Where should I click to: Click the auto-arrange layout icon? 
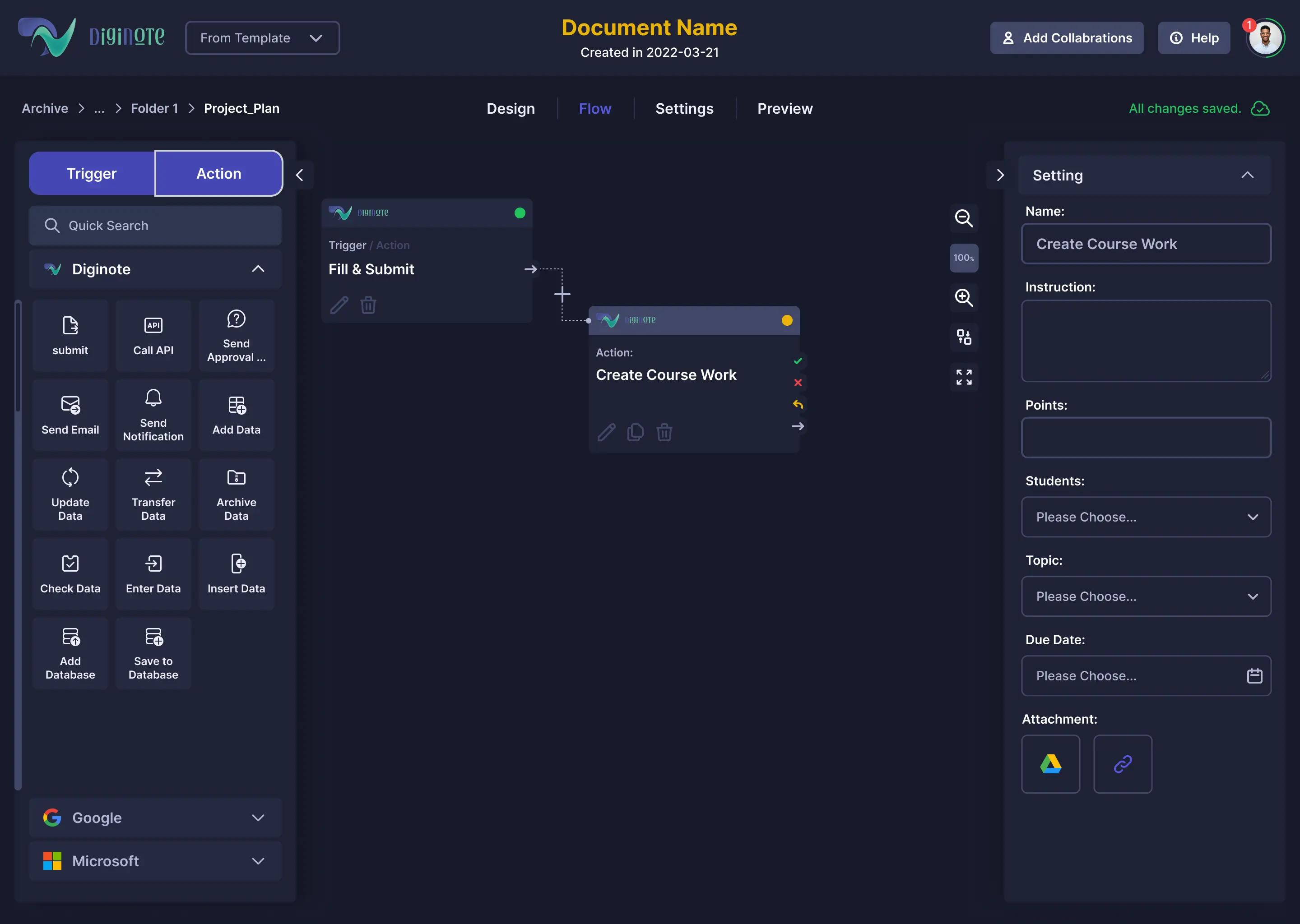pyautogui.click(x=964, y=337)
